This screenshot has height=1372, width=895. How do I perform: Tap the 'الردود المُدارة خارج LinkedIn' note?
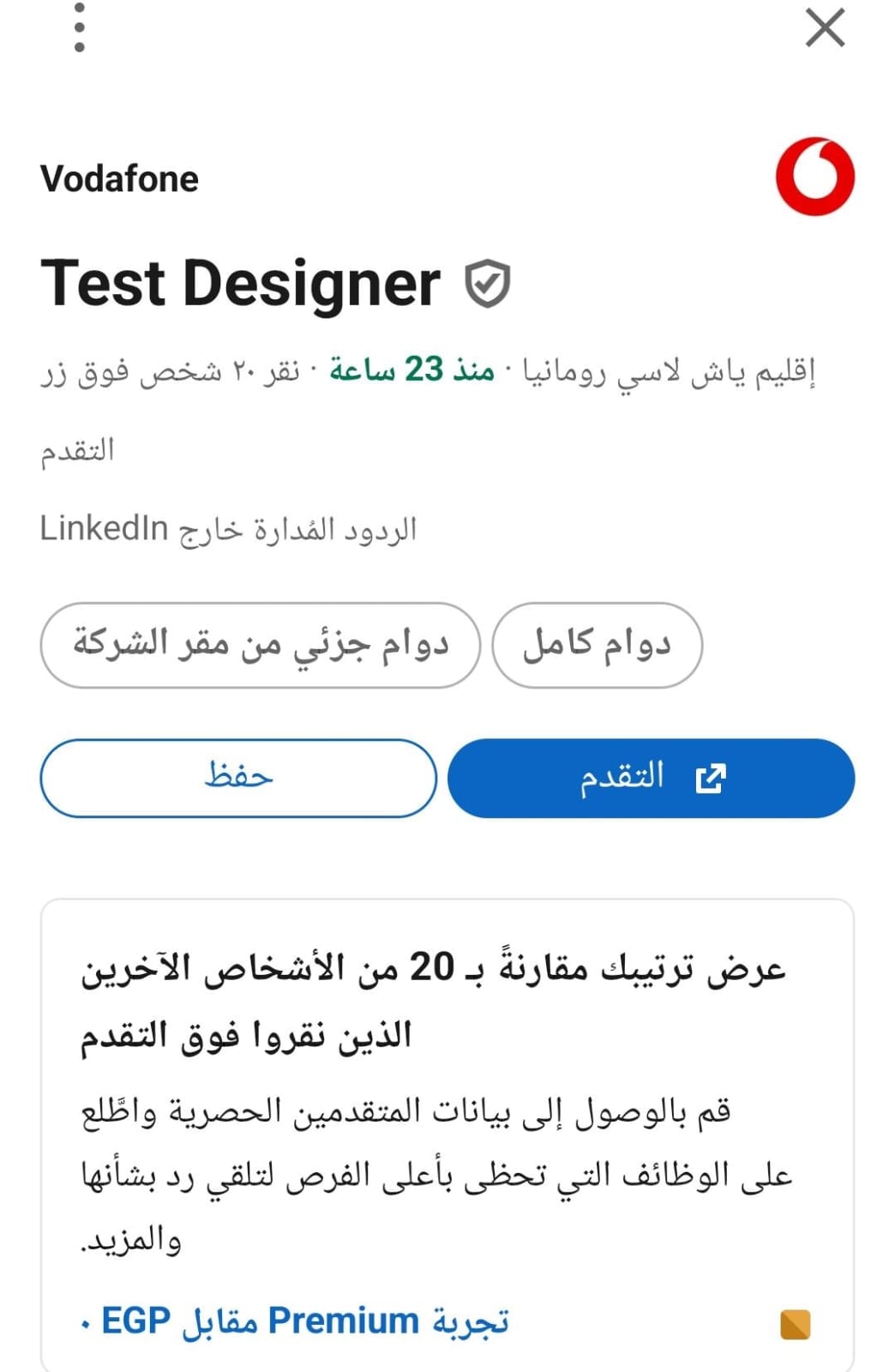tap(228, 529)
